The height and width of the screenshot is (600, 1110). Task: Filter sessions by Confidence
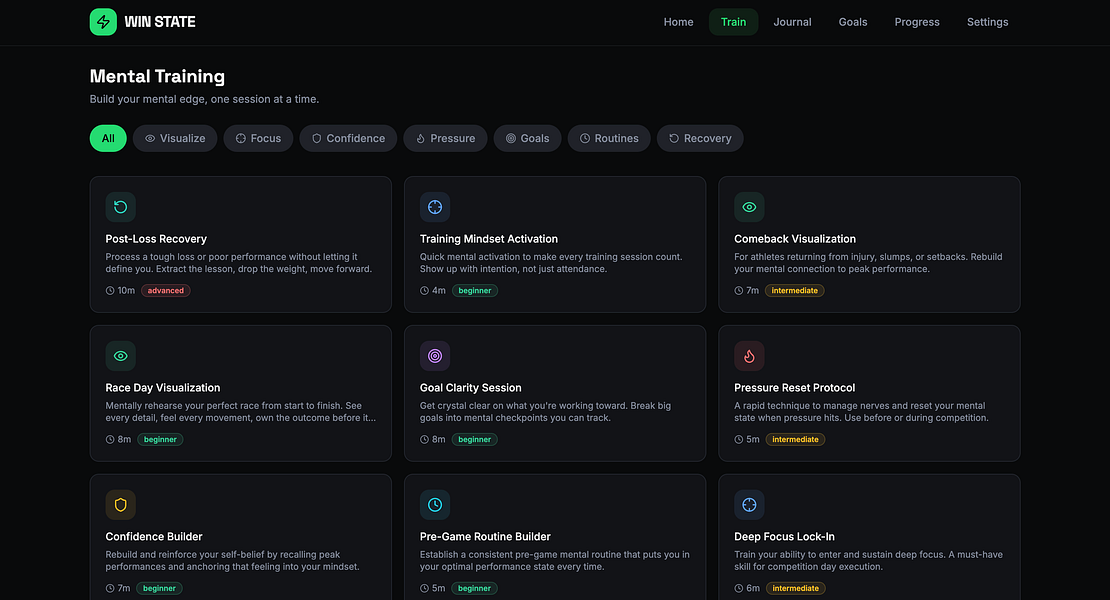[x=348, y=138]
